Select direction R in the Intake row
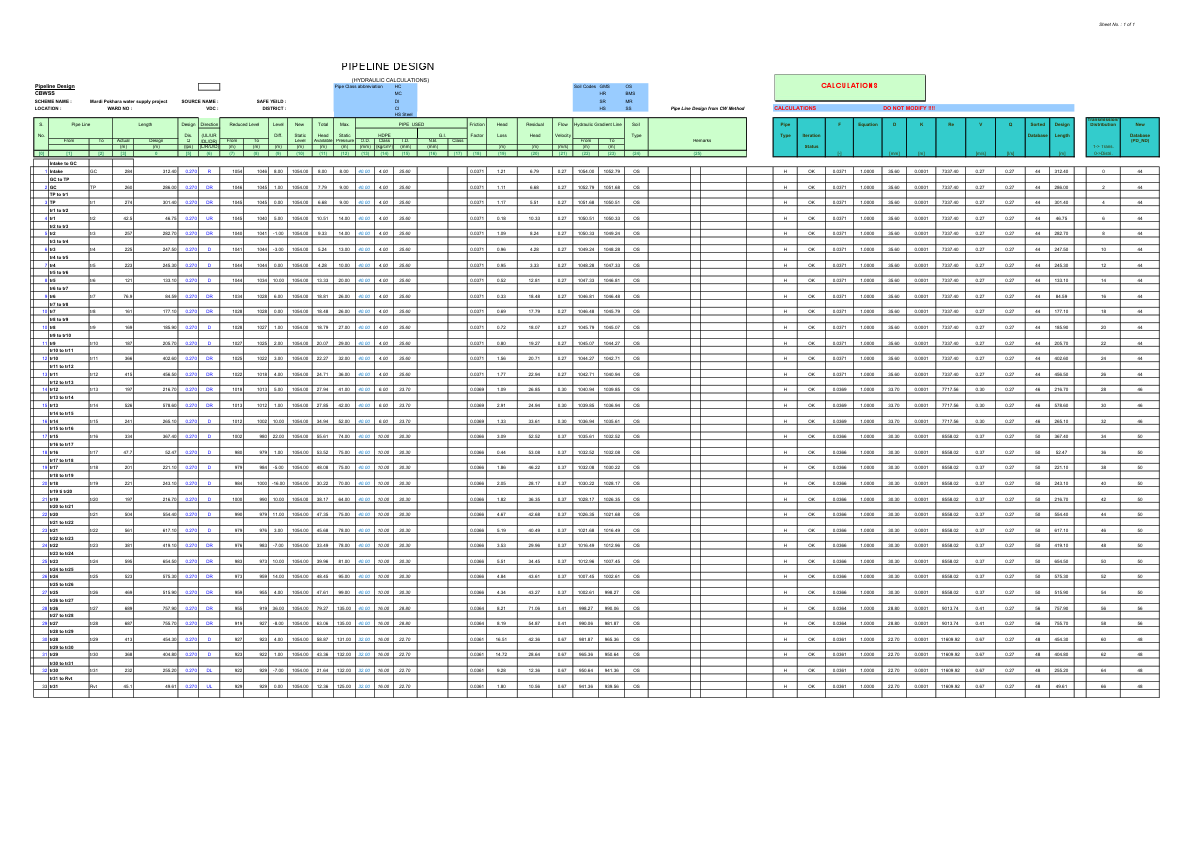 [209, 172]
